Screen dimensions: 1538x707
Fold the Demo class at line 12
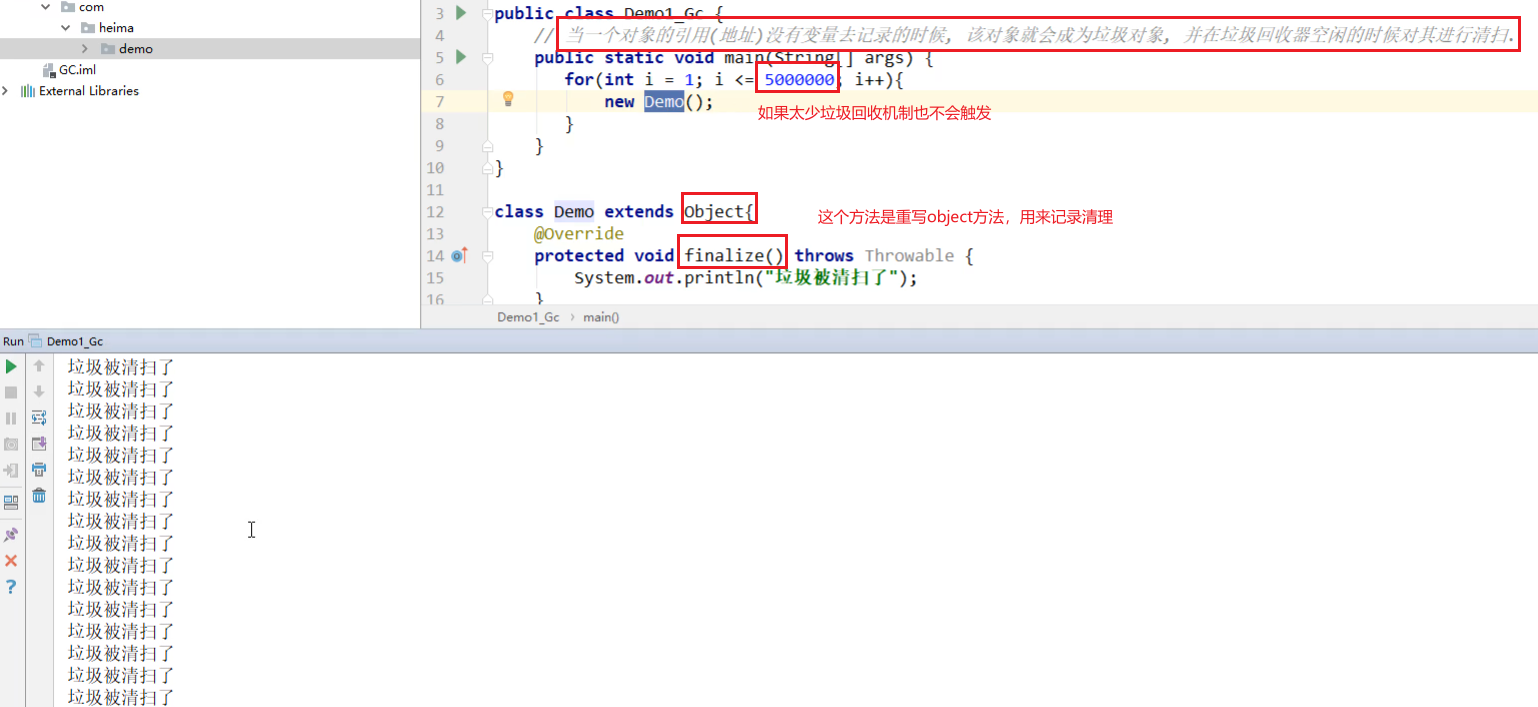point(487,212)
